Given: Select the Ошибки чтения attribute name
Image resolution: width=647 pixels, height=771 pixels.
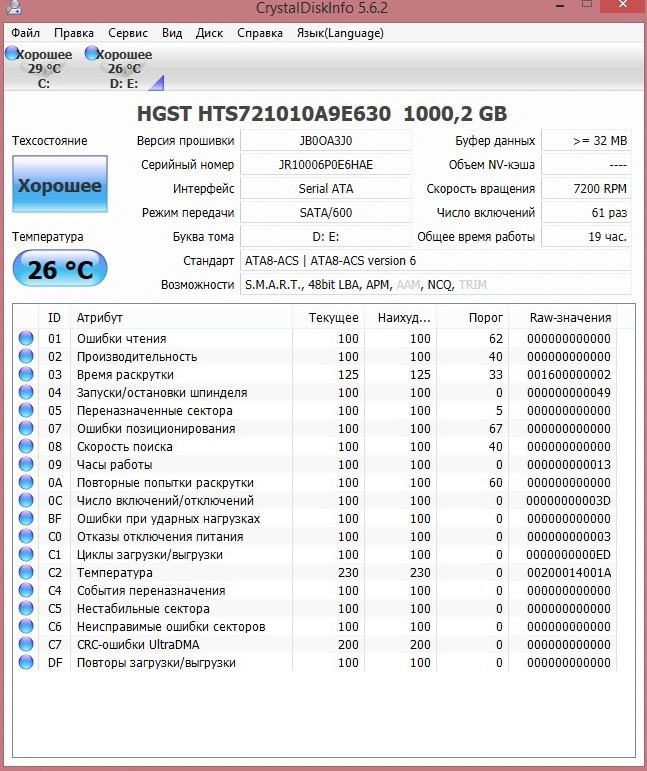Looking at the screenshot, I should [x=121, y=339].
